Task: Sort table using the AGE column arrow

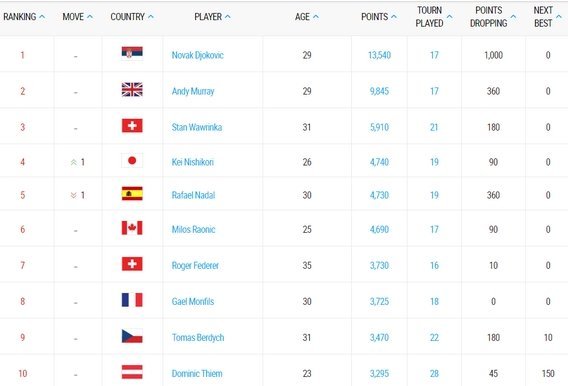Action: click(316, 17)
